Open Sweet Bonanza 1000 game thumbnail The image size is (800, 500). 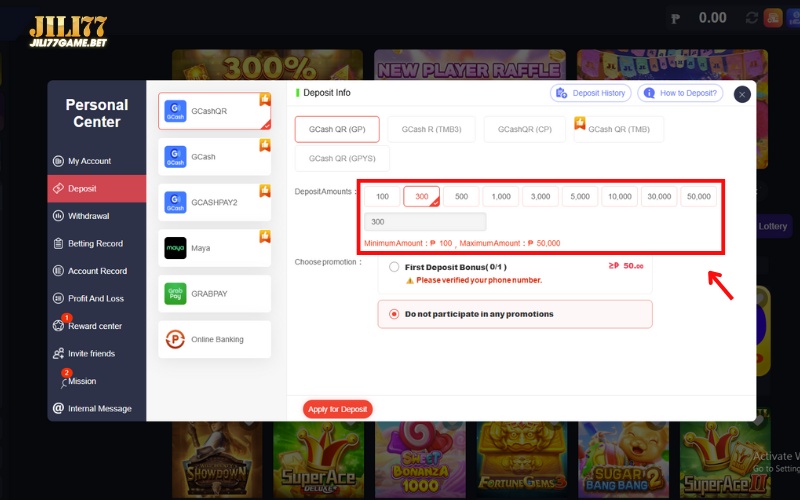(x=420, y=458)
